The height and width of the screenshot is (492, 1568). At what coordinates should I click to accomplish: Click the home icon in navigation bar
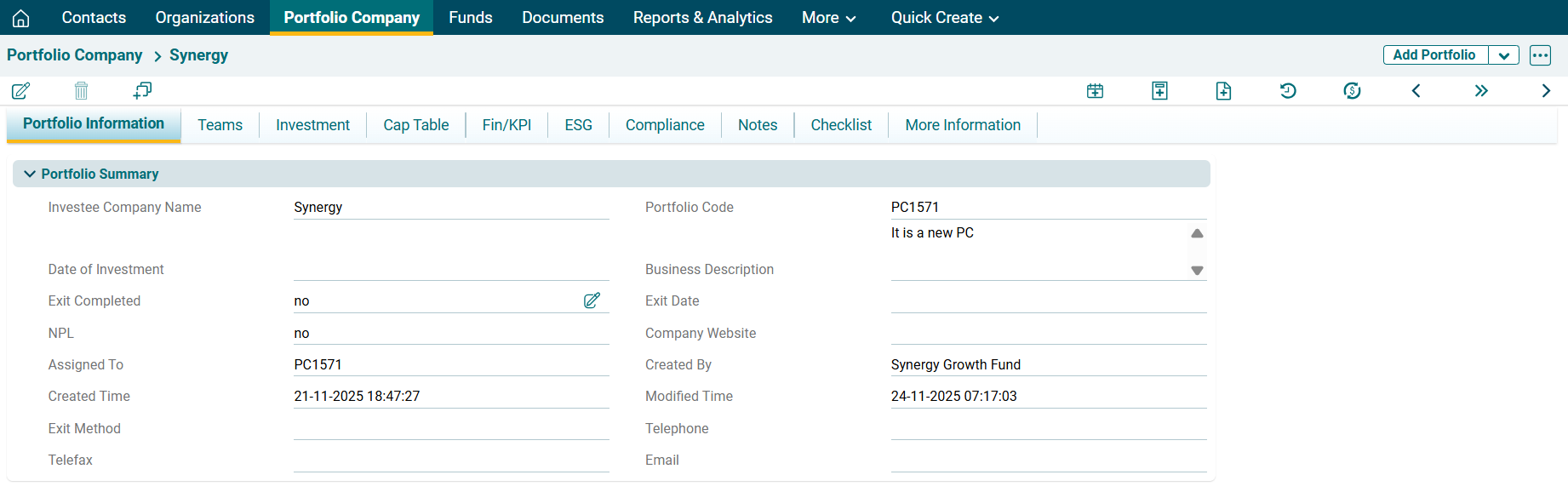[x=21, y=18]
